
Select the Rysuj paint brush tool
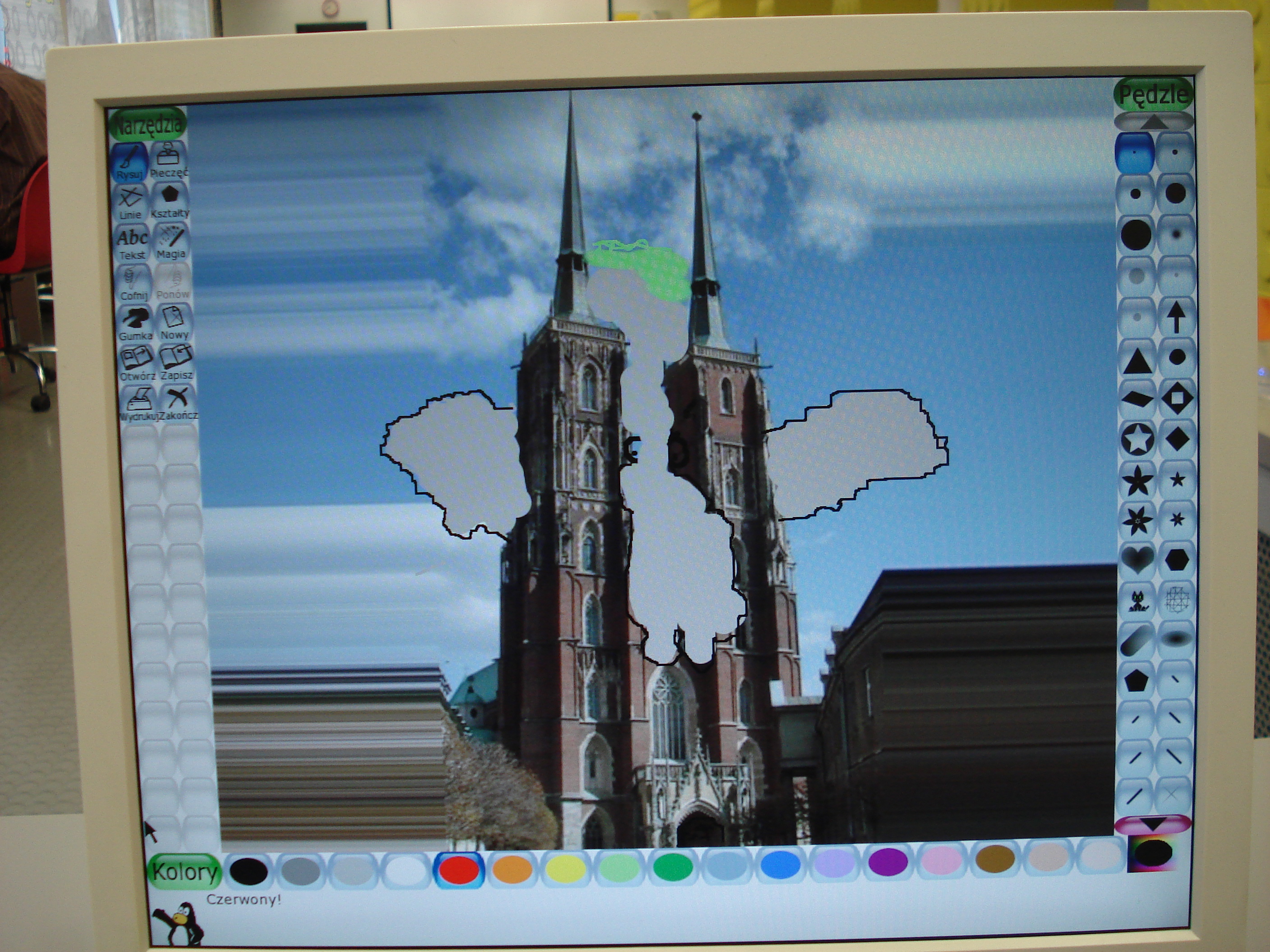click(130, 161)
